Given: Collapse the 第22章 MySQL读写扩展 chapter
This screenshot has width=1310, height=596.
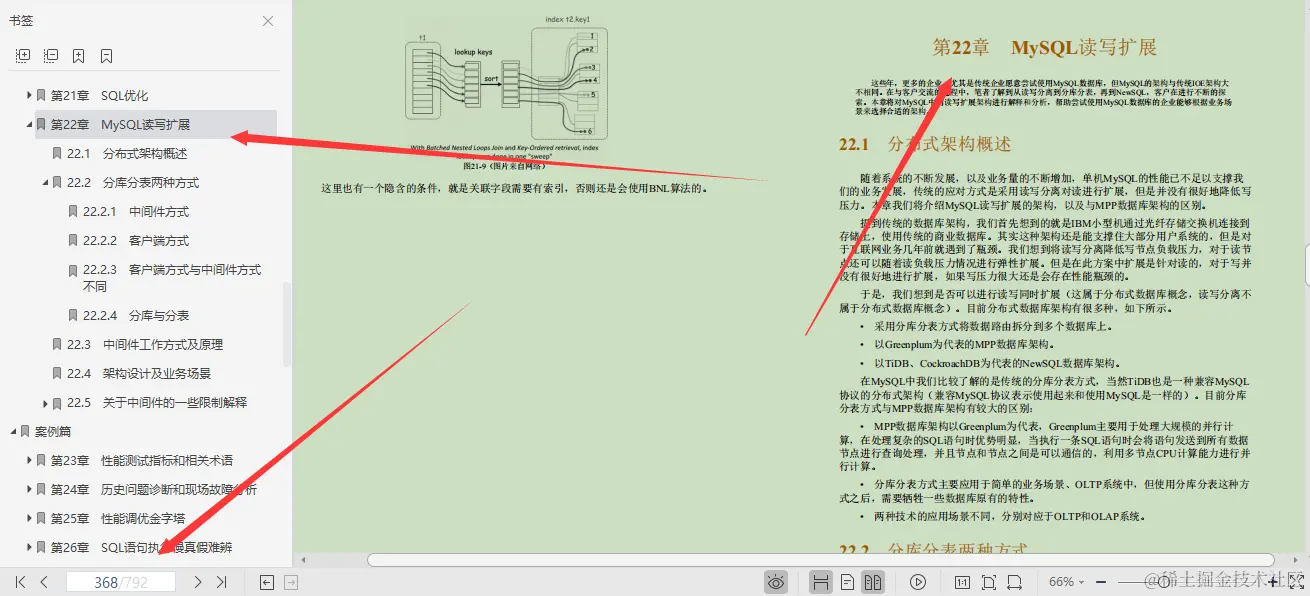Looking at the screenshot, I should click(x=30, y=124).
